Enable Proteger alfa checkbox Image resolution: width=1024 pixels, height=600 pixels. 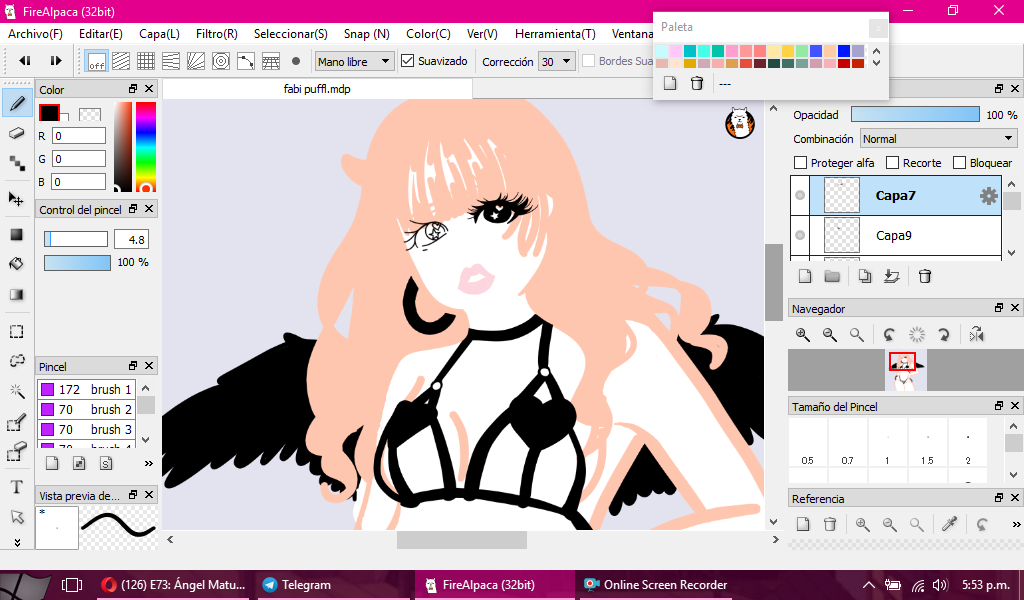(800, 163)
